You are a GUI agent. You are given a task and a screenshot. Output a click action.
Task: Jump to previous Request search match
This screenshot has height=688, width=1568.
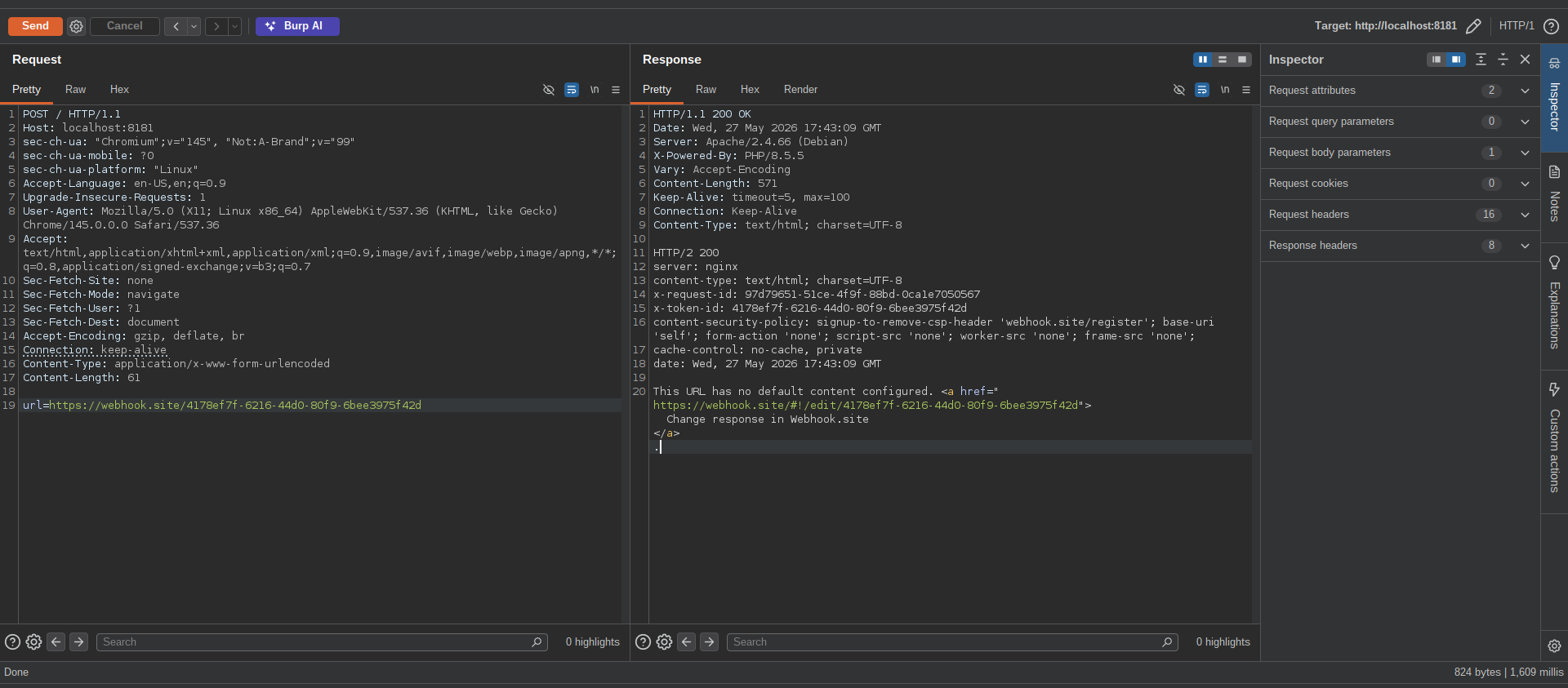56,642
